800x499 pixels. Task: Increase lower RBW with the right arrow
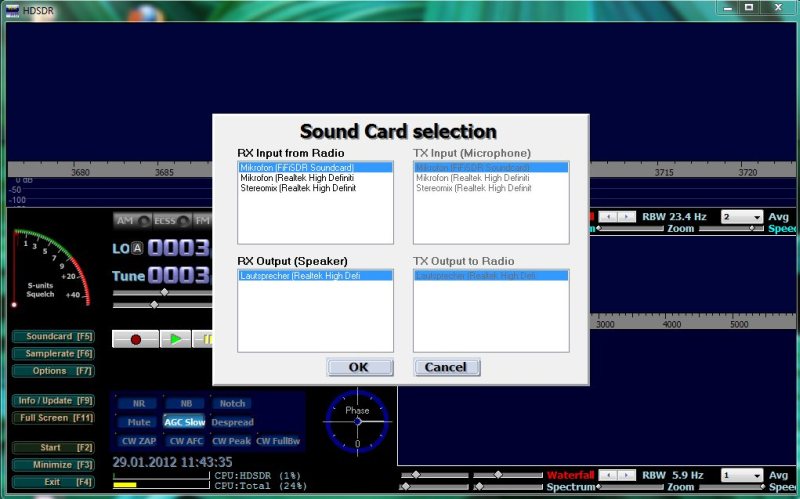click(x=627, y=475)
